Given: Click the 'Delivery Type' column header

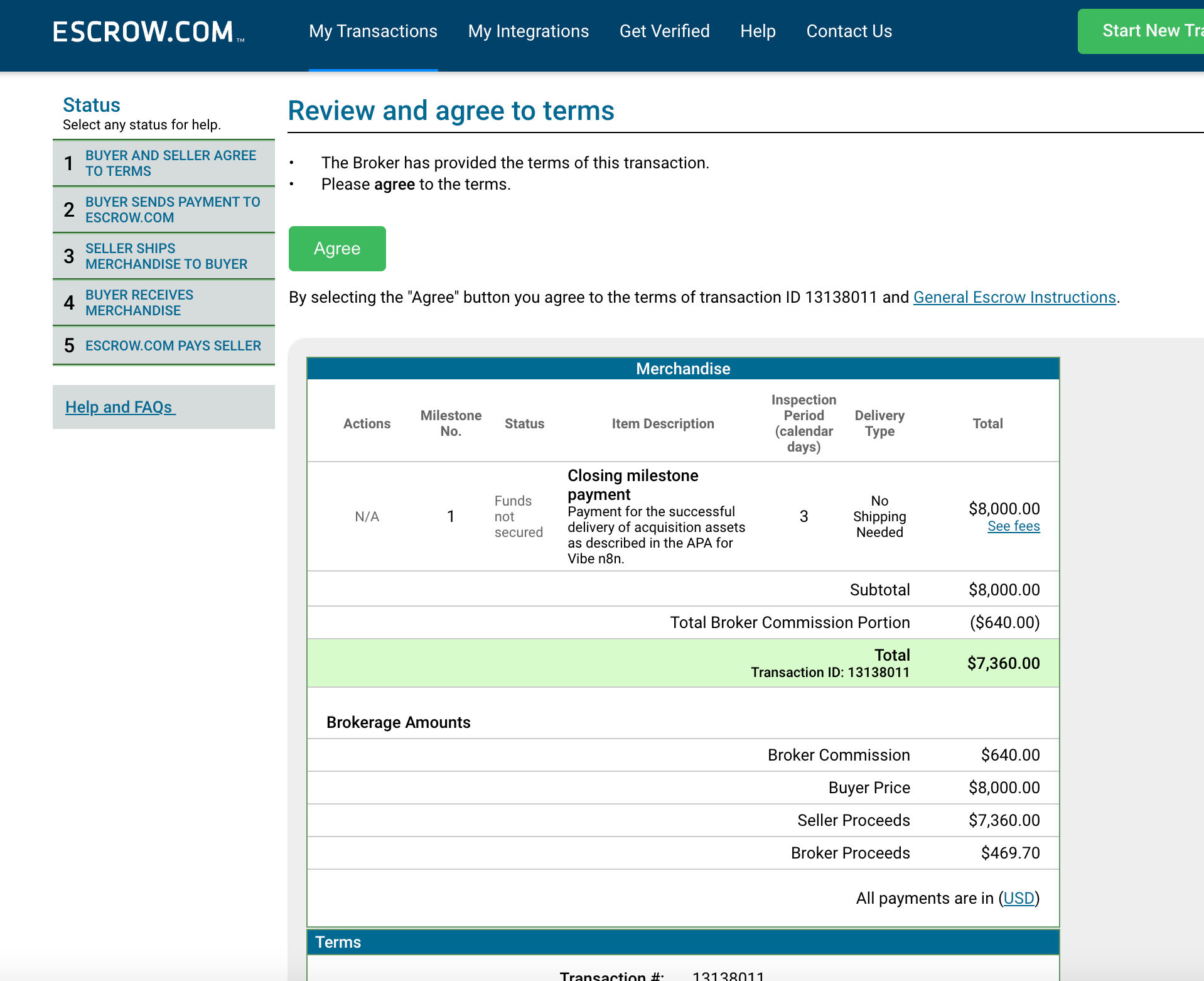Looking at the screenshot, I should coord(879,423).
